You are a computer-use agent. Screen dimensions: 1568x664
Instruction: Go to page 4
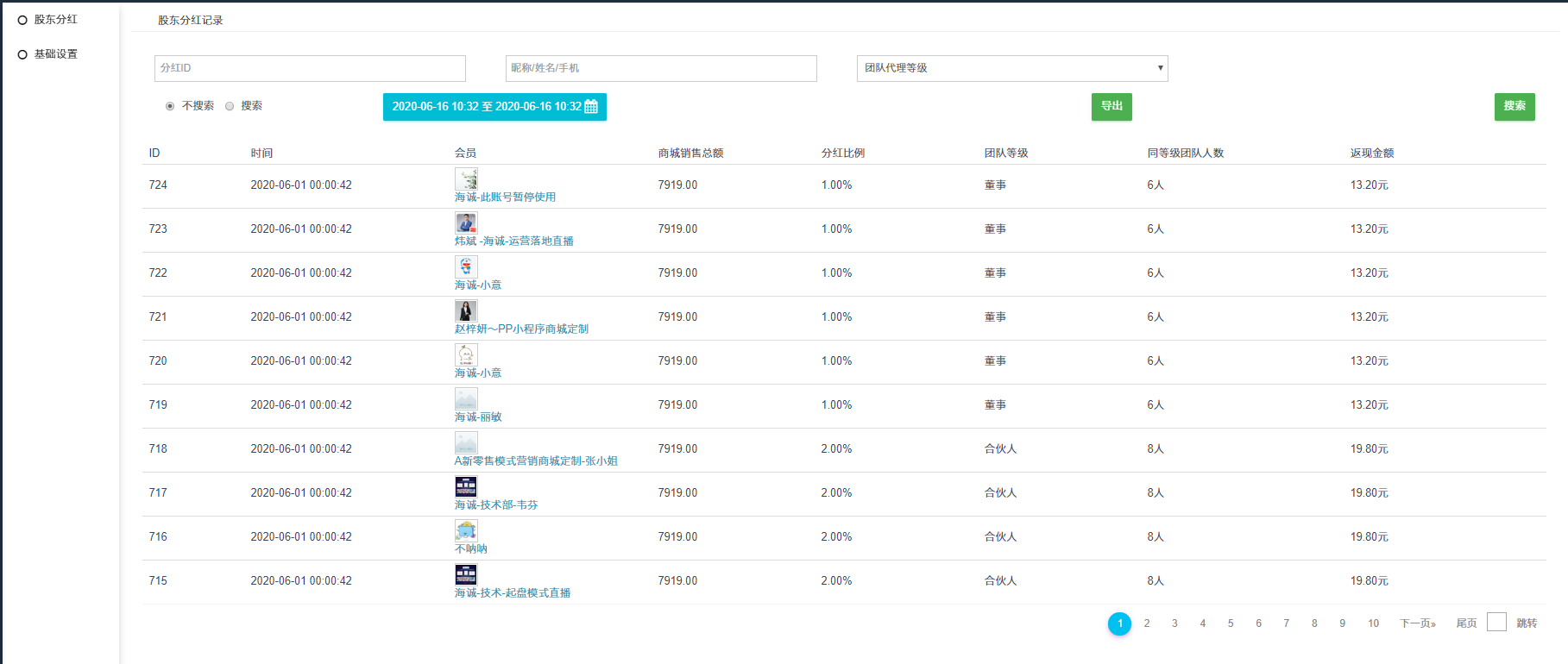pyautogui.click(x=1203, y=623)
